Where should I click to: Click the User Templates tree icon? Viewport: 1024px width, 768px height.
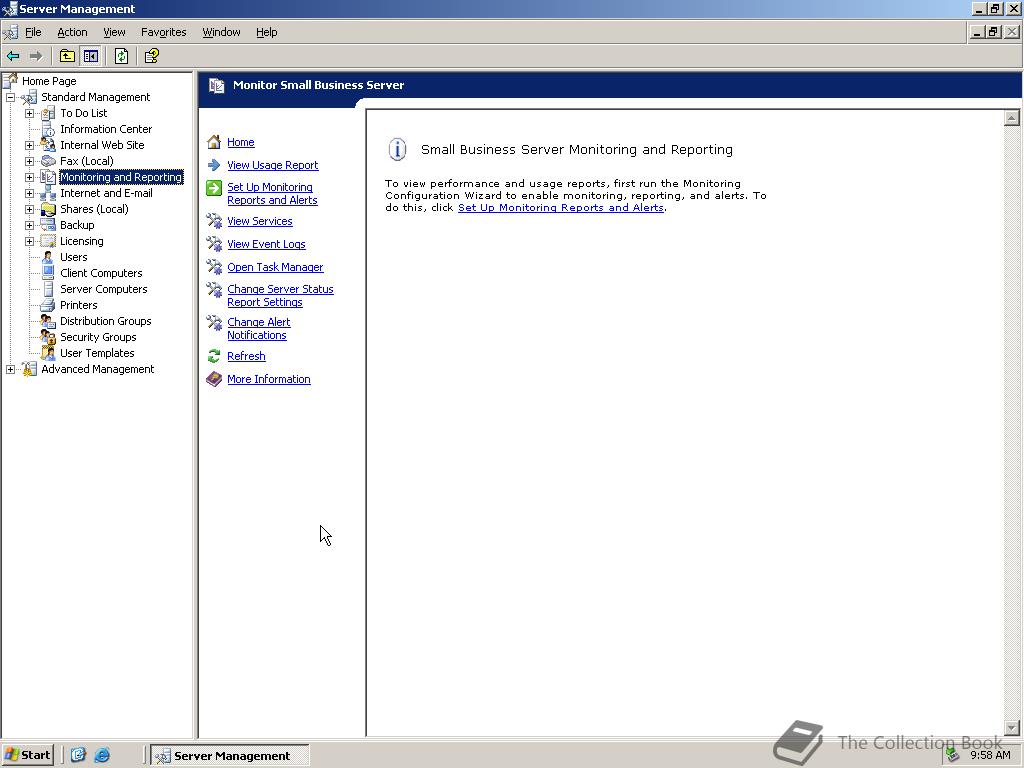[x=48, y=353]
